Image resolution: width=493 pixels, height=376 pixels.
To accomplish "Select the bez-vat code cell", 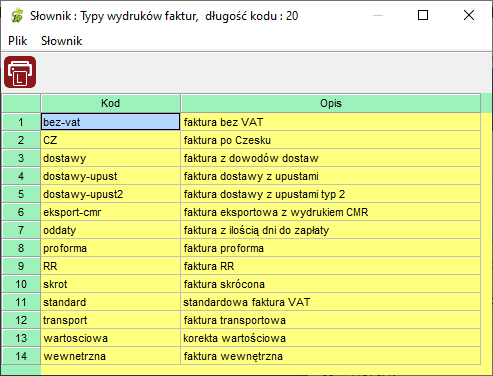I will pos(111,122).
